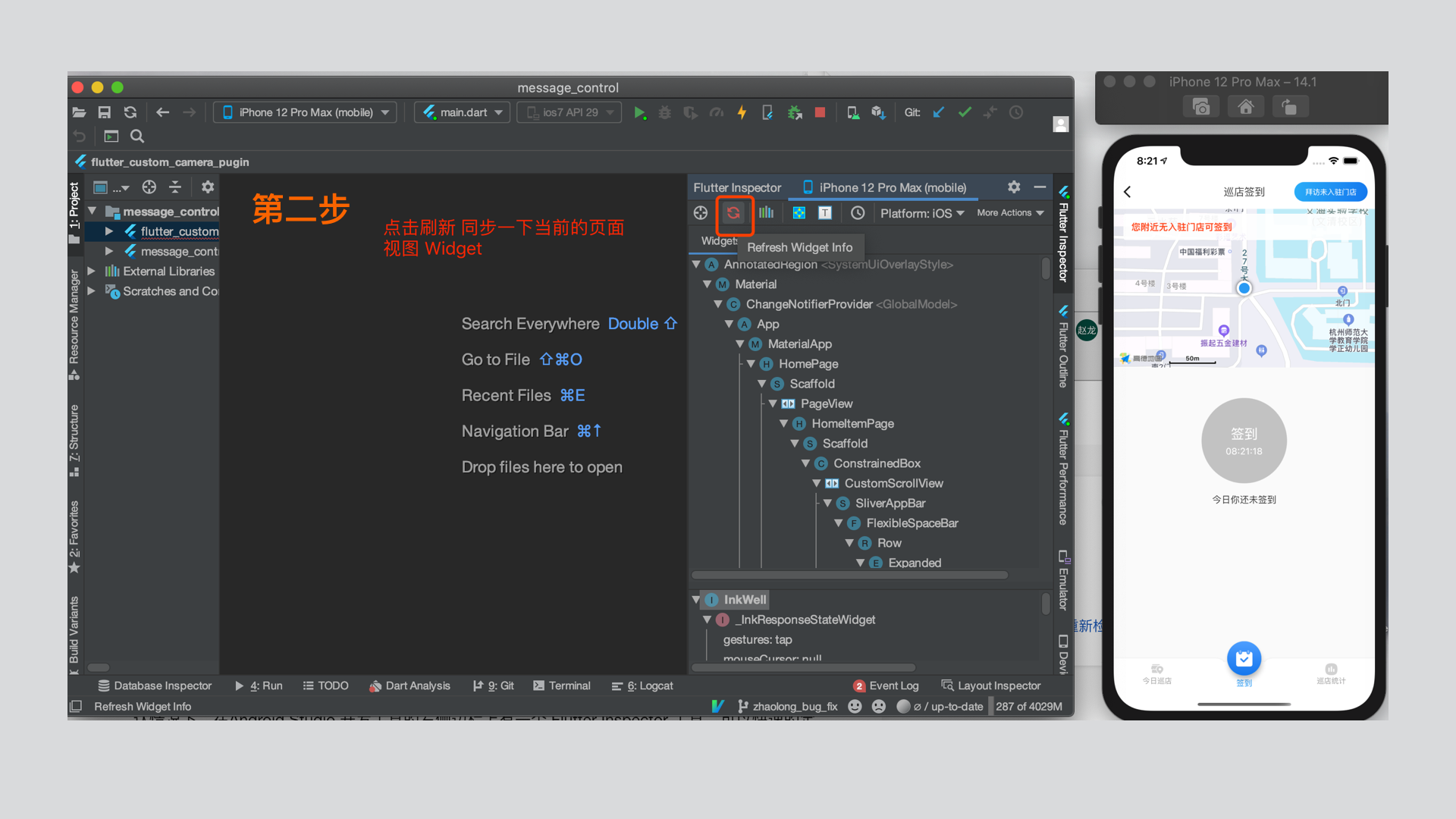This screenshot has height=819, width=1456.
Task: Trigger a Flutter hot reload (lightning bolt)
Action: coord(741,112)
